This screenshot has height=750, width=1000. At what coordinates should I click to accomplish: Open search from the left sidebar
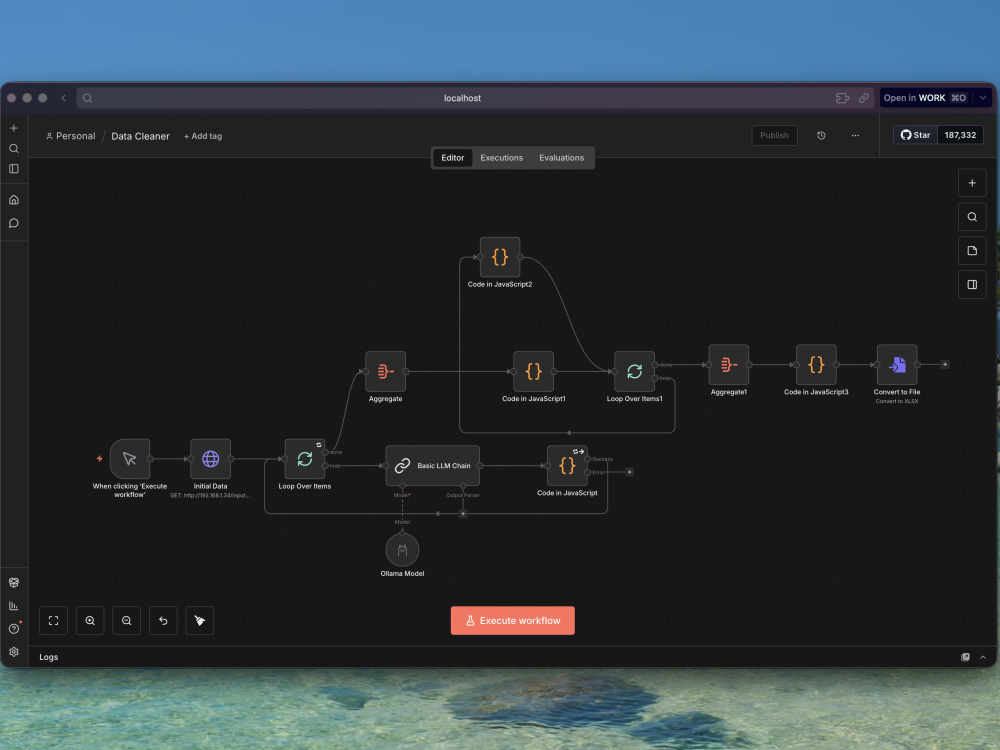pyautogui.click(x=13, y=149)
